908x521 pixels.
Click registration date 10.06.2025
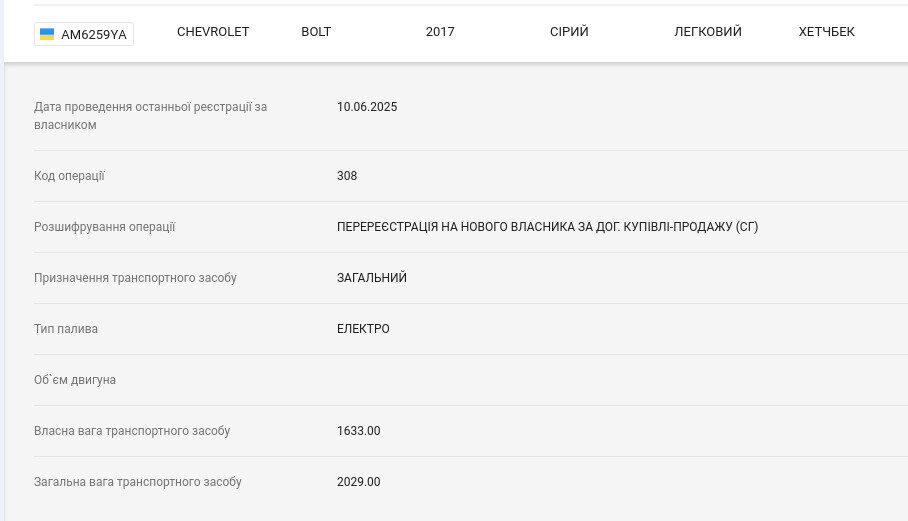tap(367, 107)
